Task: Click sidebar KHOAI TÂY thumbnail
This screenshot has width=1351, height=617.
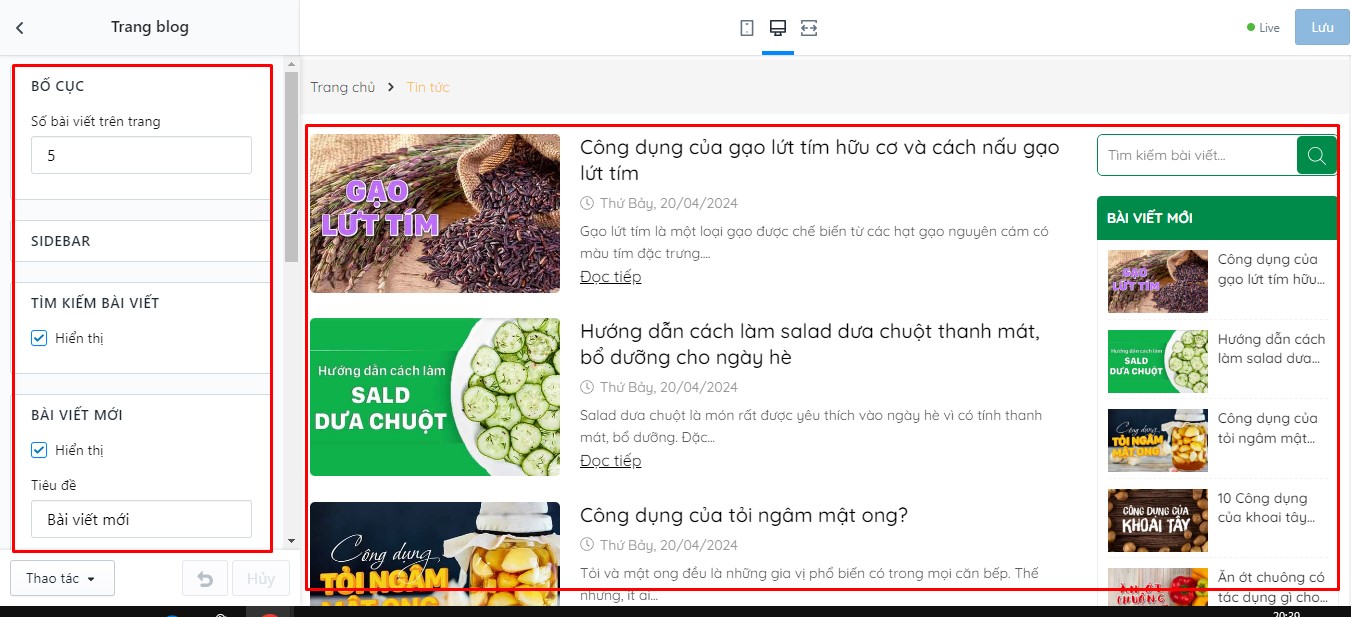Action: click(1158, 520)
